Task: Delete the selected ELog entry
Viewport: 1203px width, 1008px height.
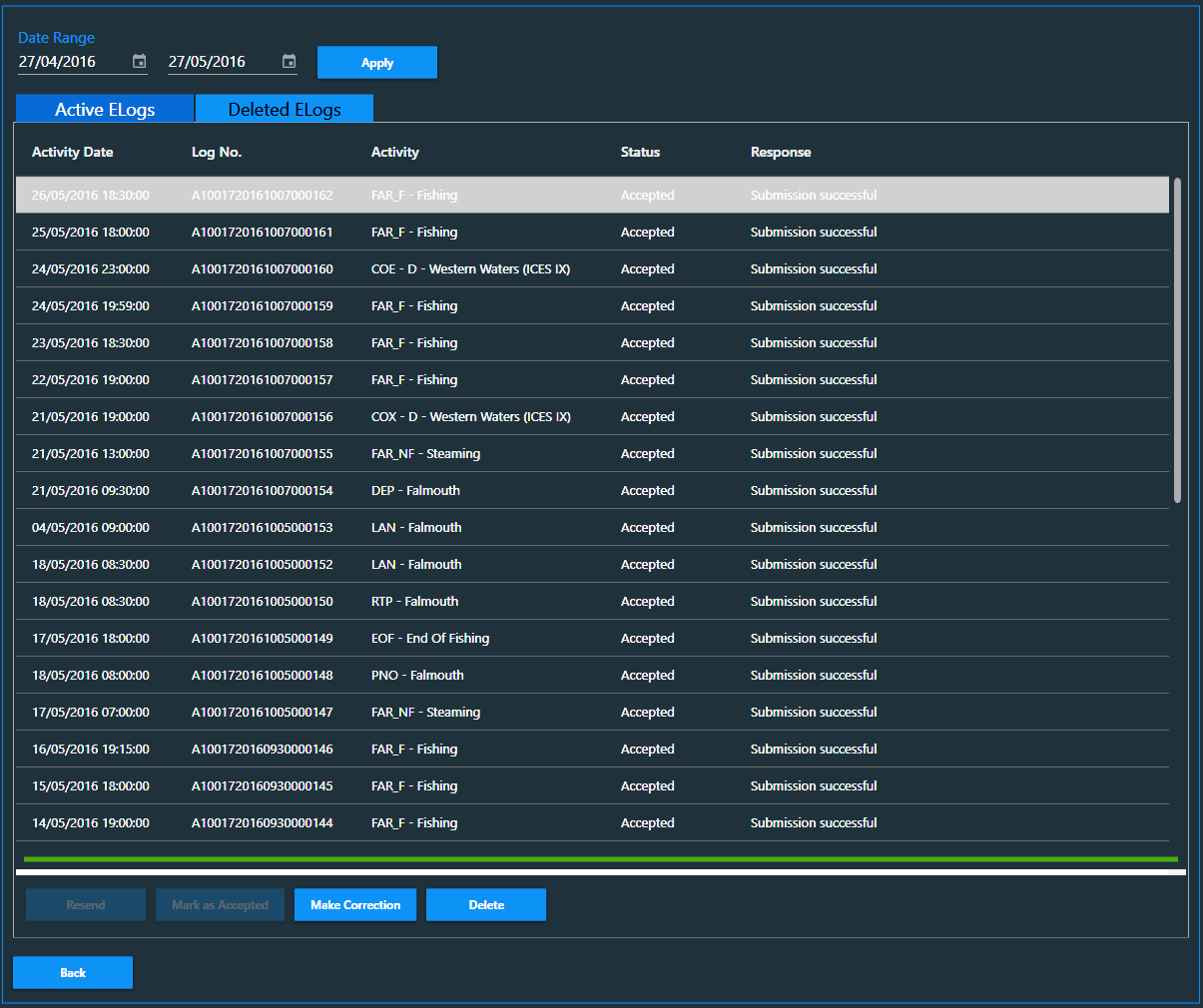Action: click(x=486, y=905)
